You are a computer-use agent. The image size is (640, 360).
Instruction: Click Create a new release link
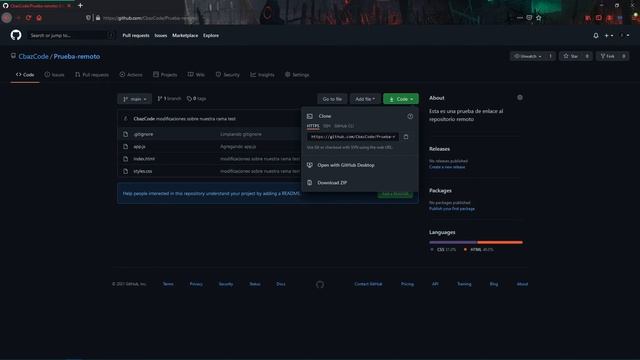point(447,167)
